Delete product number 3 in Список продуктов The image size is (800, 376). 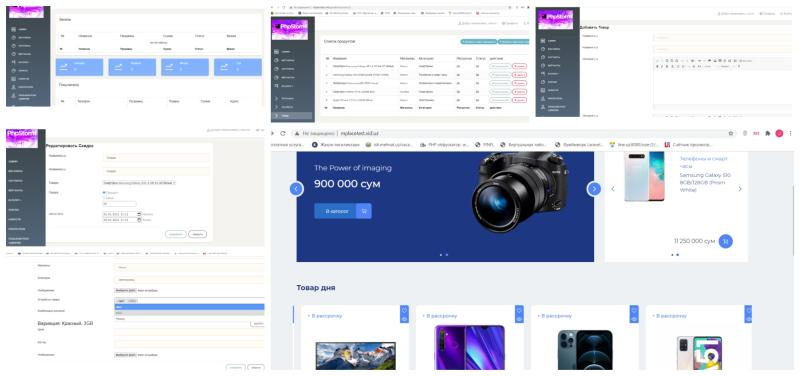[x=519, y=83]
